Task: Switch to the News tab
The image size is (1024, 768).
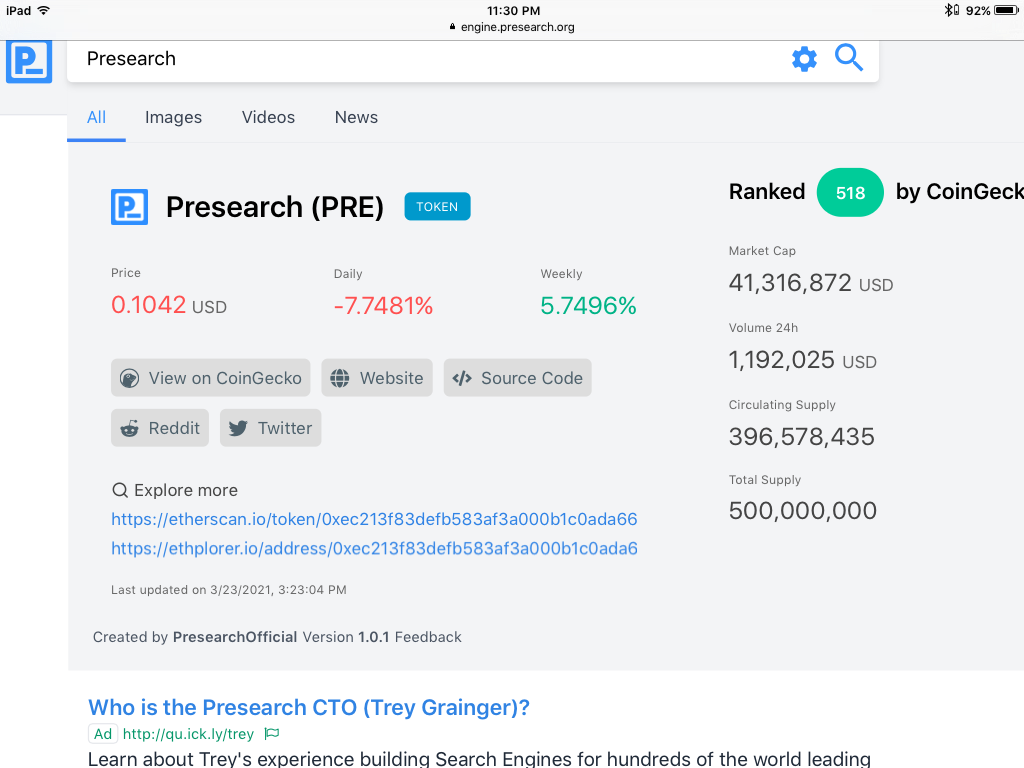Action: click(x=357, y=118)
